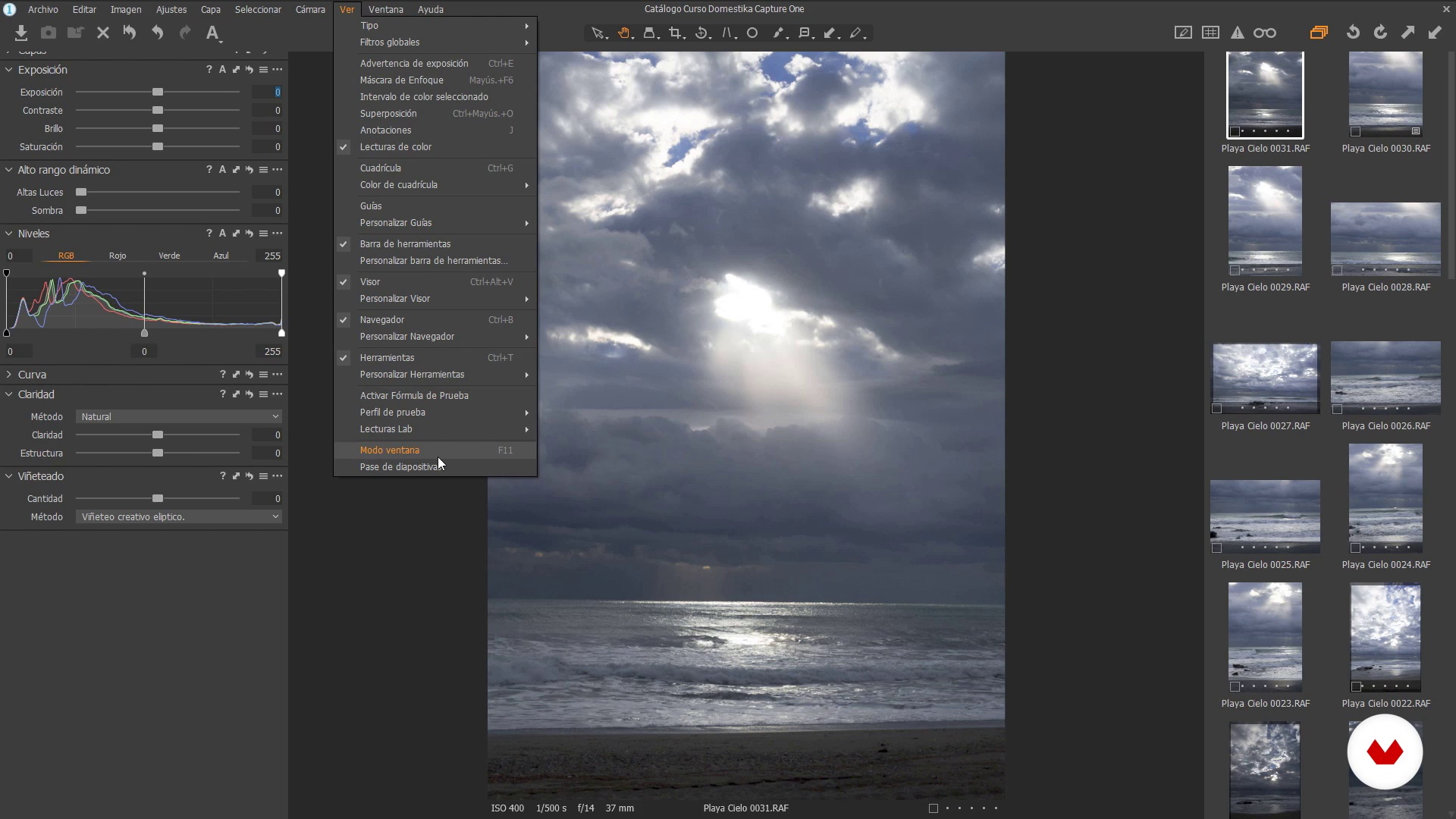Select the Crop tool
The height and width of the screenshot is (819, 1456).
[676, 33]
